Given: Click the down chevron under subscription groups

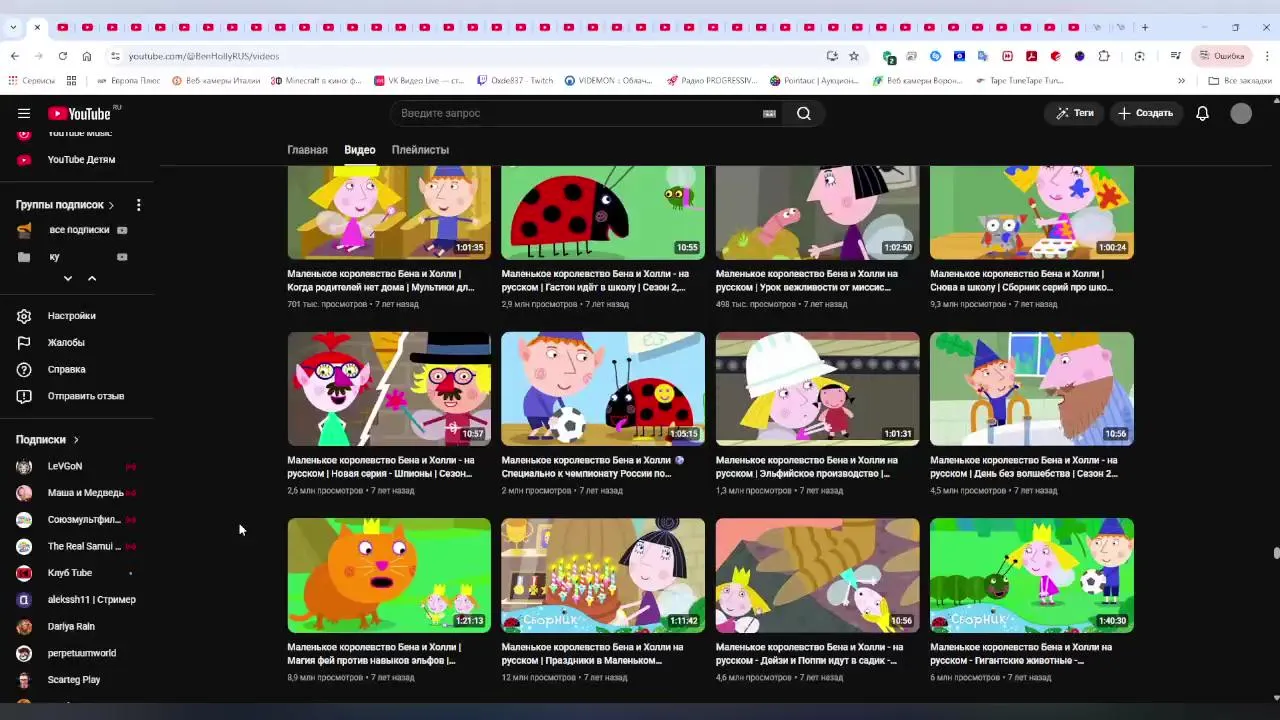Looking at the screenshot, I should [x=68, y=279].
